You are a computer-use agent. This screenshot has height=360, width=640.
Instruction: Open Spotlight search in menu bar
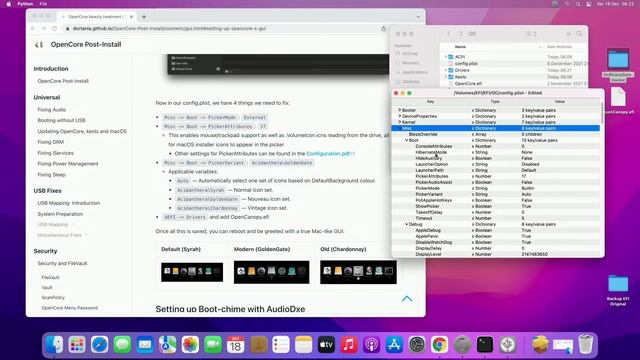point(578,4)
